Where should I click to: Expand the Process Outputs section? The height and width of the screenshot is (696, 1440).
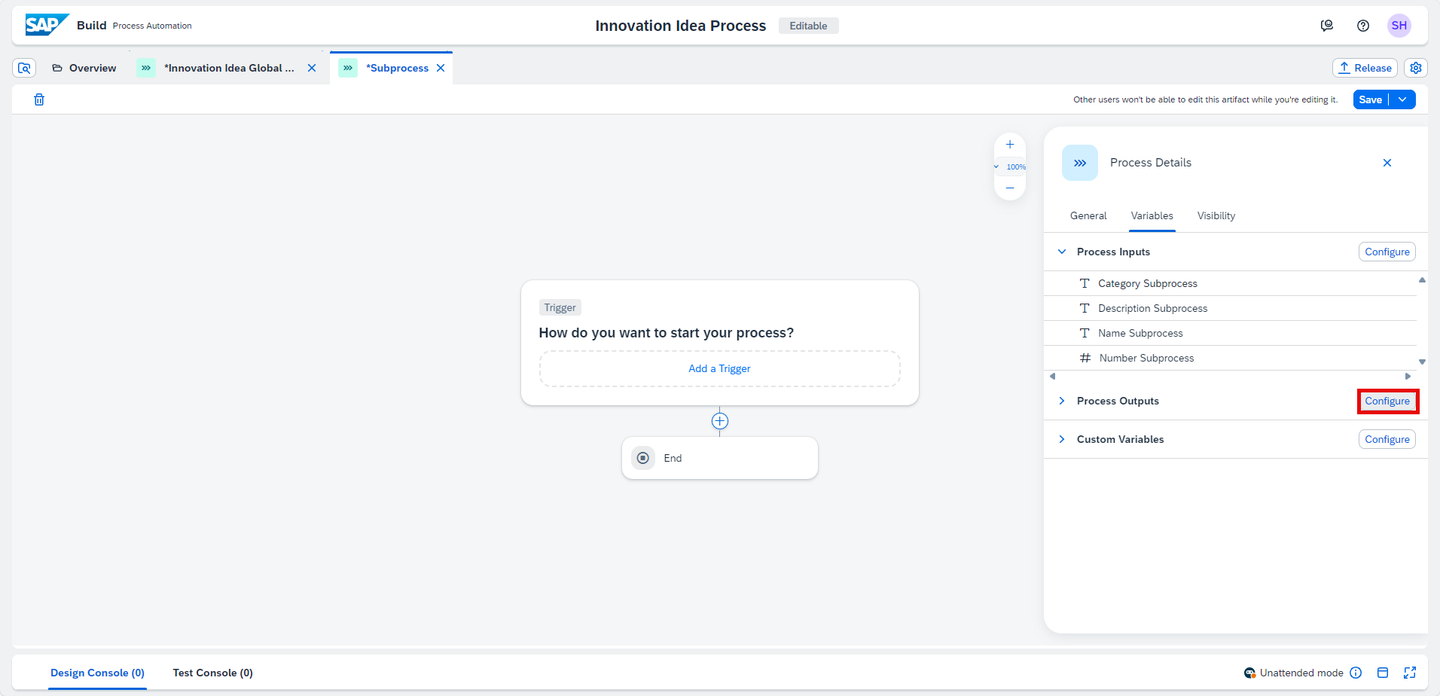tap(1062, 401)
